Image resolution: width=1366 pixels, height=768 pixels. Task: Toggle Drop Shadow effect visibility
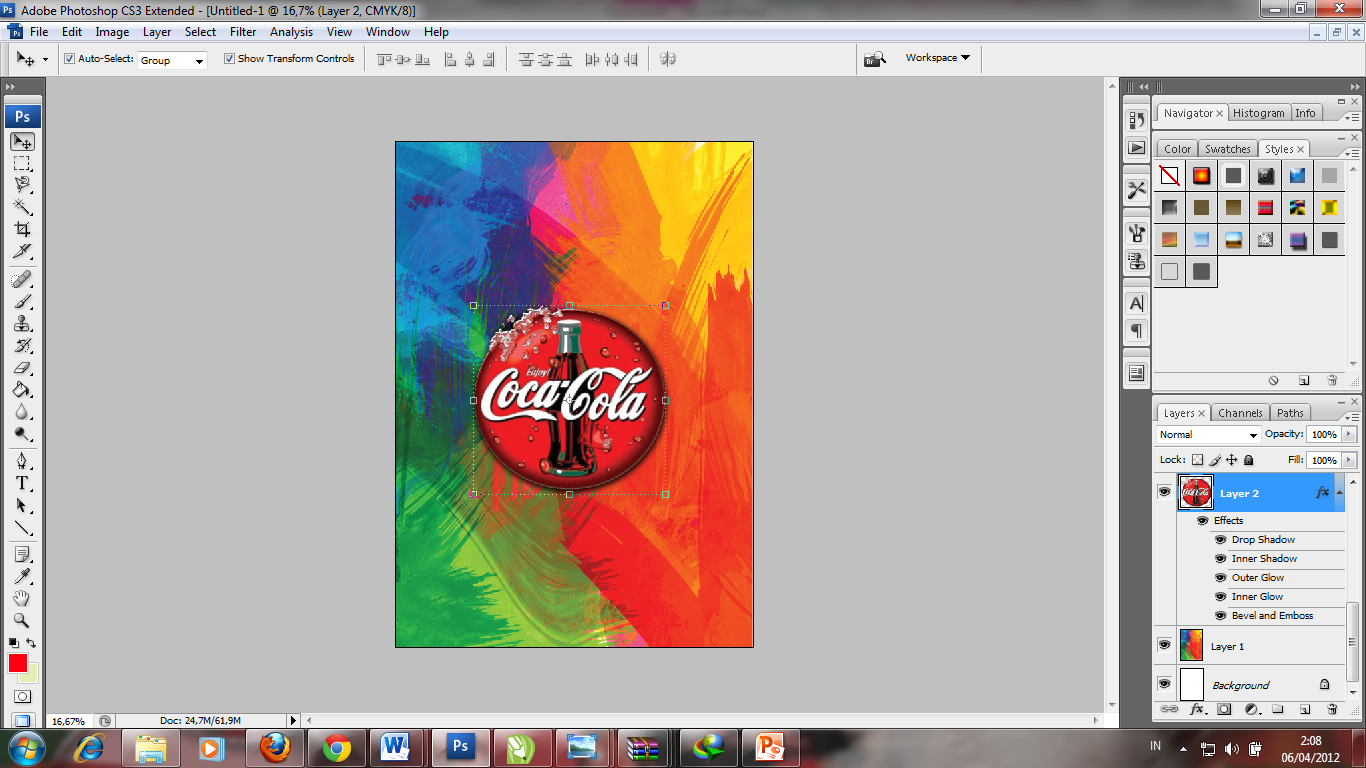pos(1220,540)
